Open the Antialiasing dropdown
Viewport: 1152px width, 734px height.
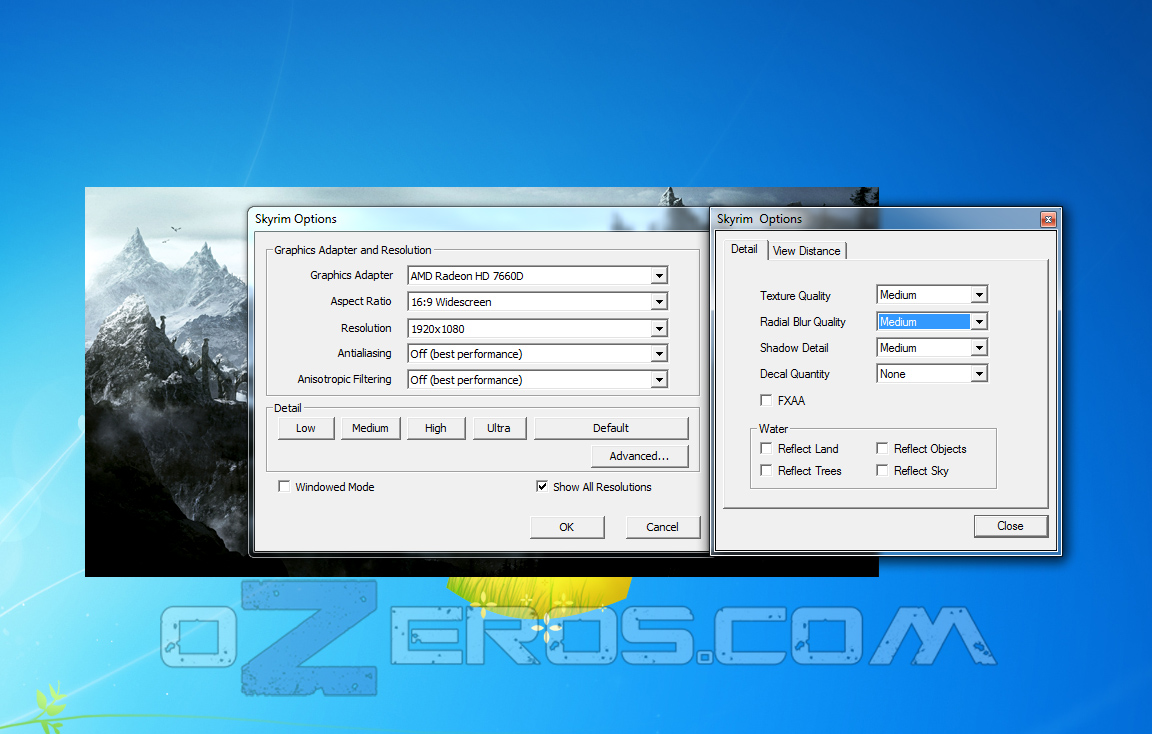point(537,354)
